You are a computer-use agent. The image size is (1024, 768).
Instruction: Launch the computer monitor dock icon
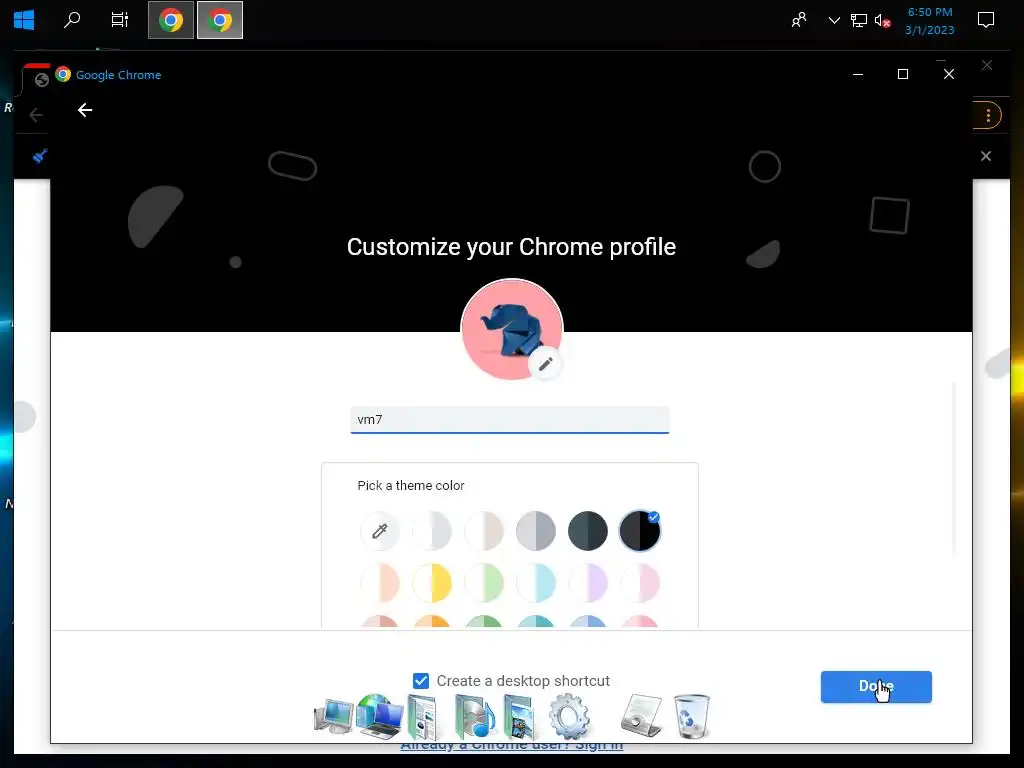[x=334, y=716]
